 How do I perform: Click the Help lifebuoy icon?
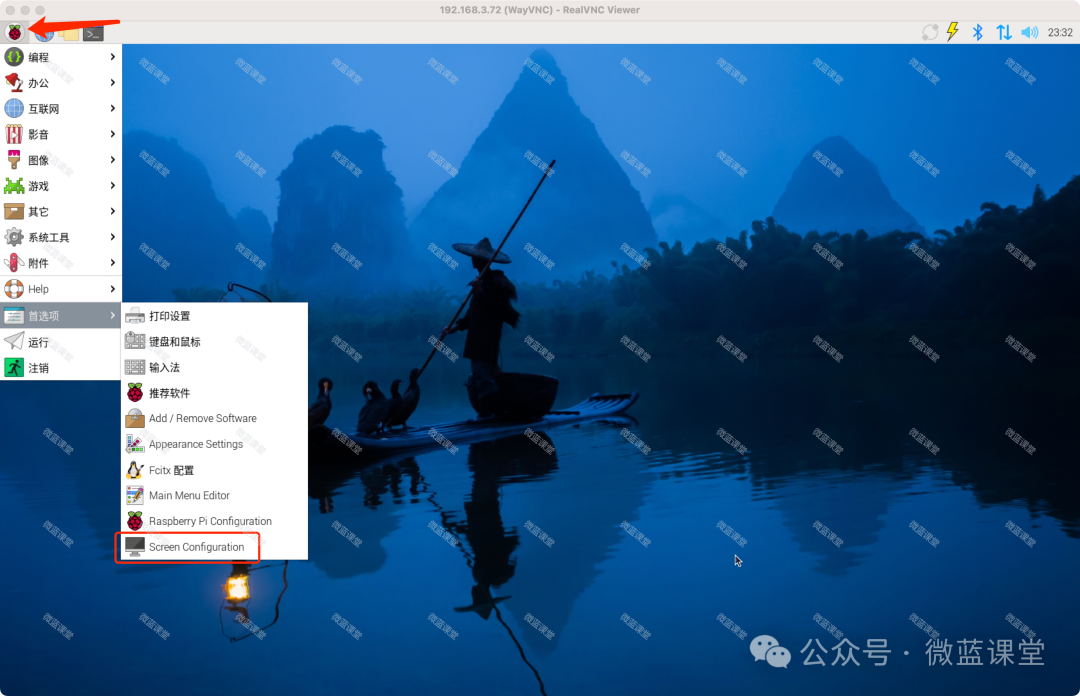(x=14, y=289)
